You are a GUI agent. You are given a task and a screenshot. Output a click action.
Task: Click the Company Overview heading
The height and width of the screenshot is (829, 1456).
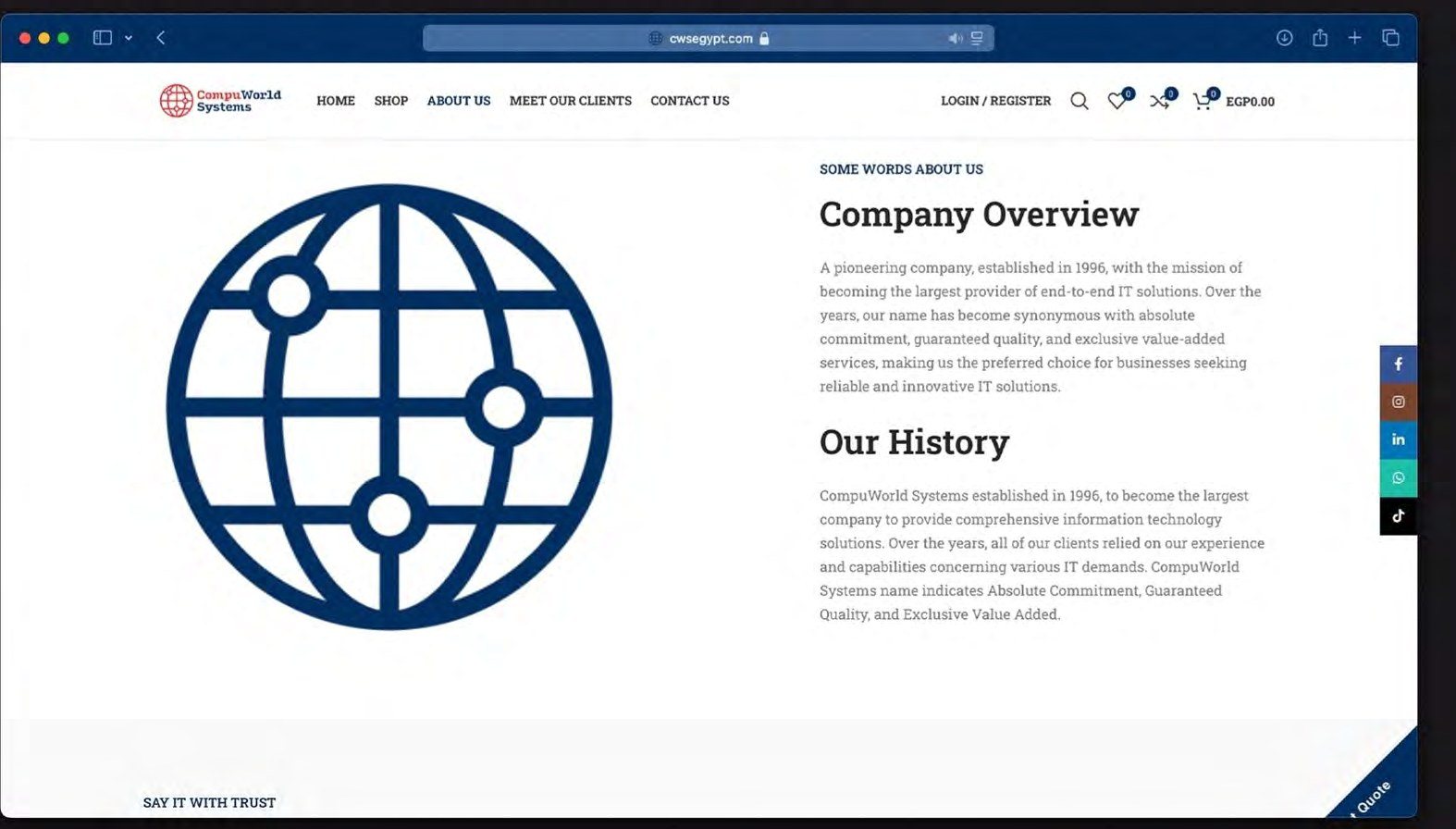(979, 214)
